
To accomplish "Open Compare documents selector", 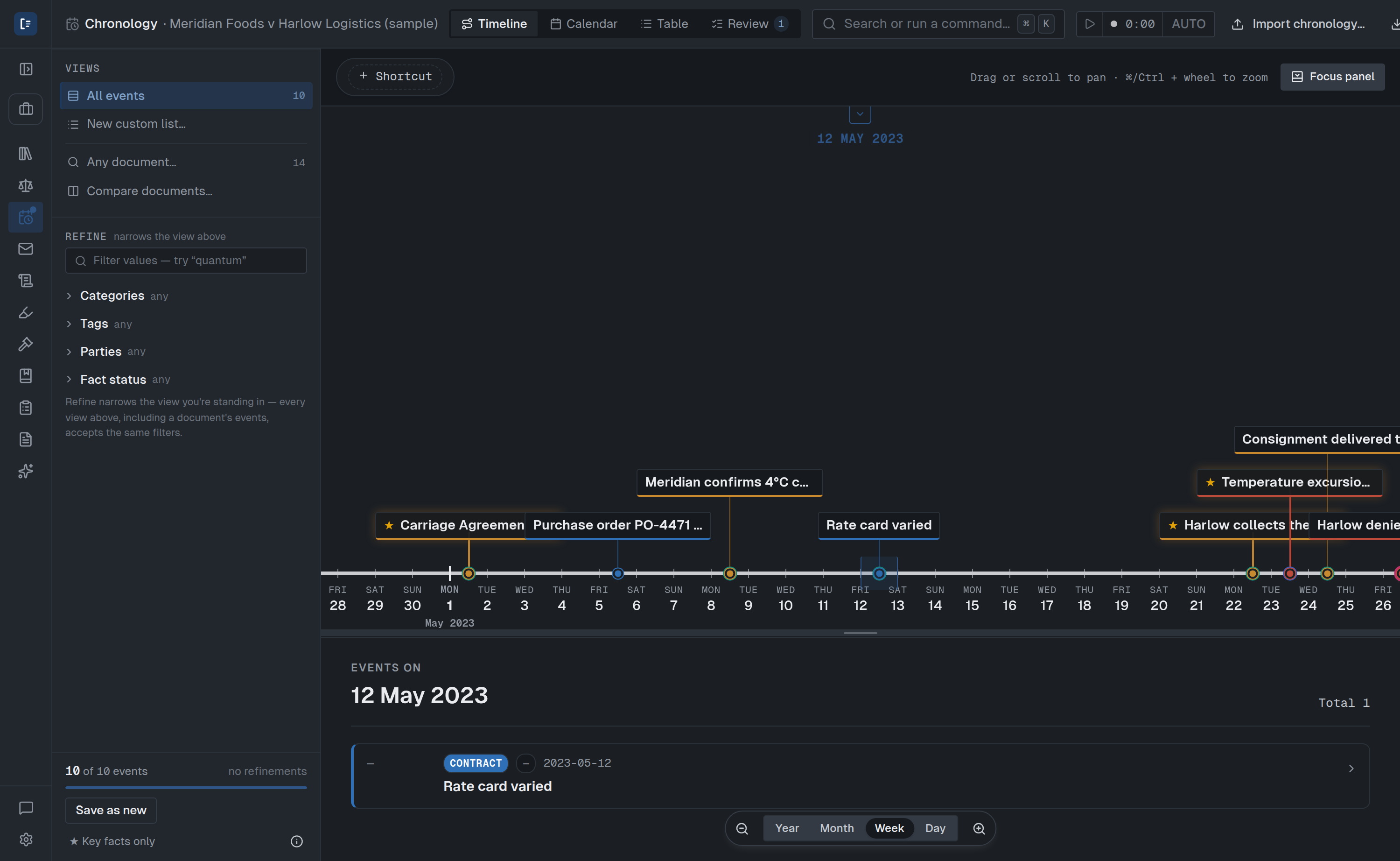I will [186, 191].
